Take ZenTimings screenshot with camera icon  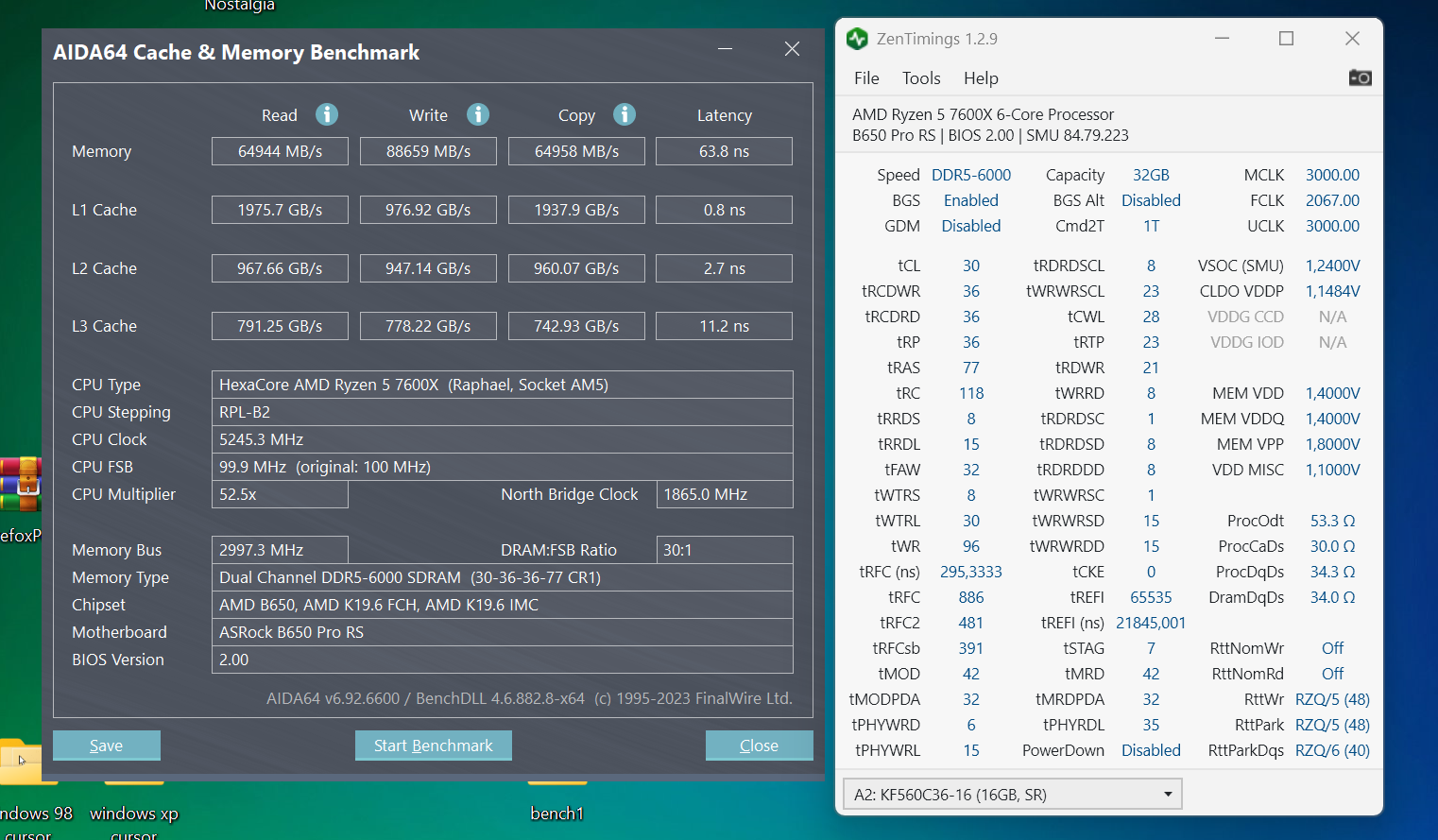click(1360, 77)
